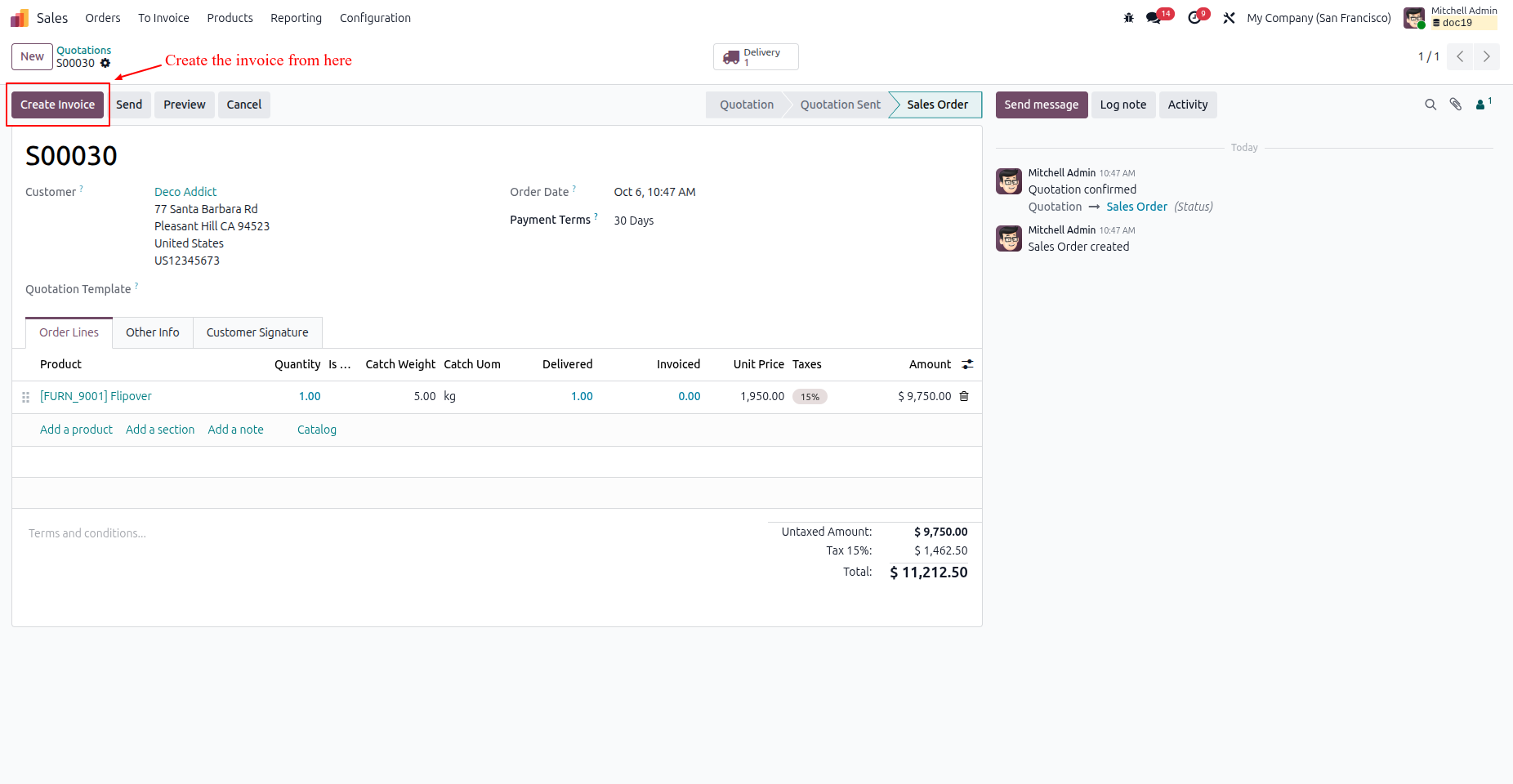Open the Payment Terms 30 Days field
This screenshot has width=1513, height=784.
point(633,220)
